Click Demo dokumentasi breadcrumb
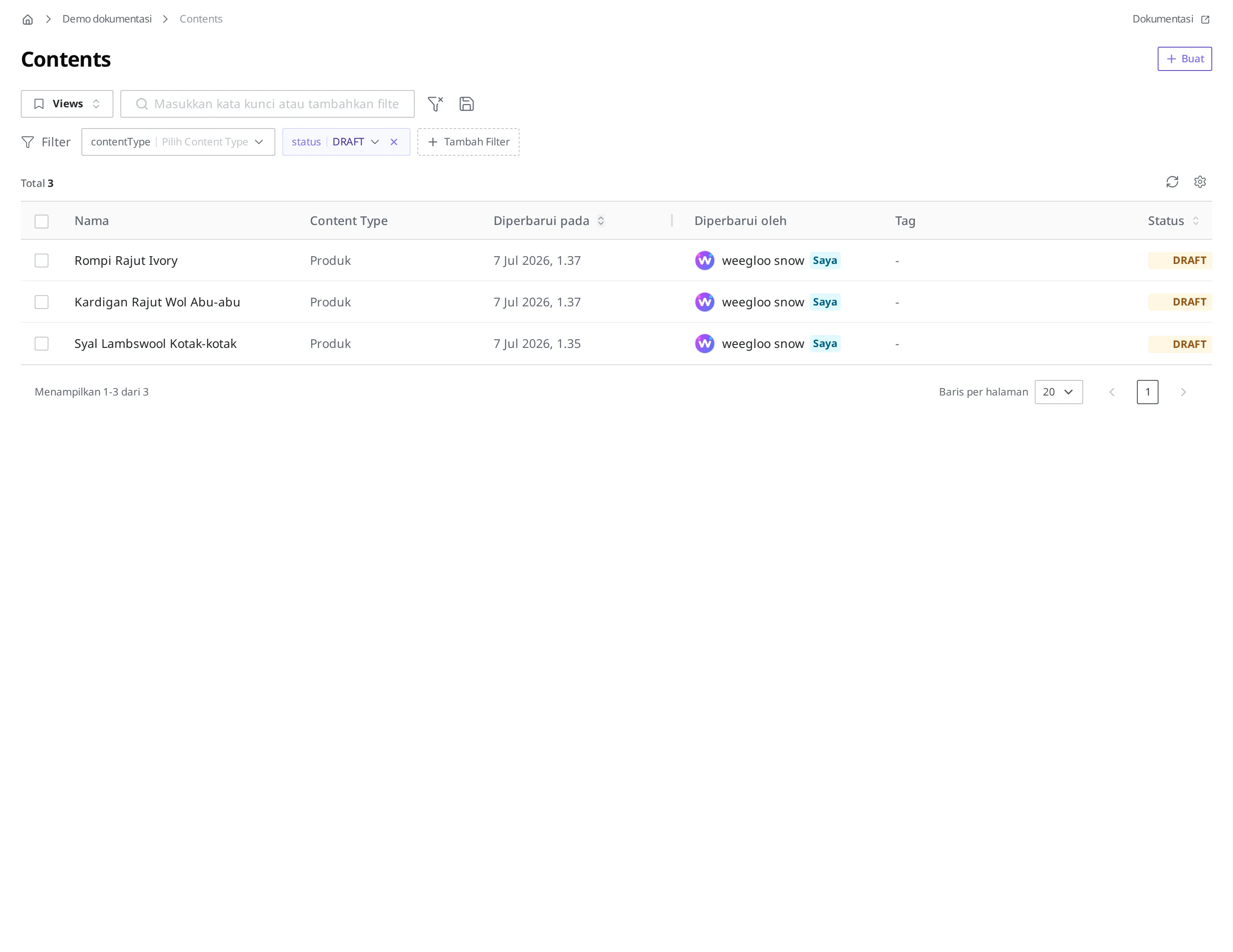 coord(107,19)
